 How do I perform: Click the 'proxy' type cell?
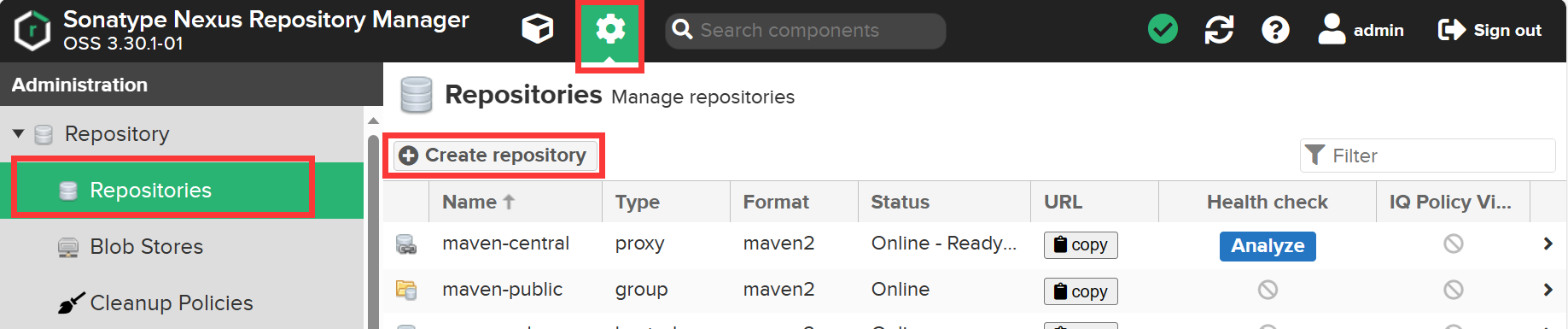[x=639, y=244]
